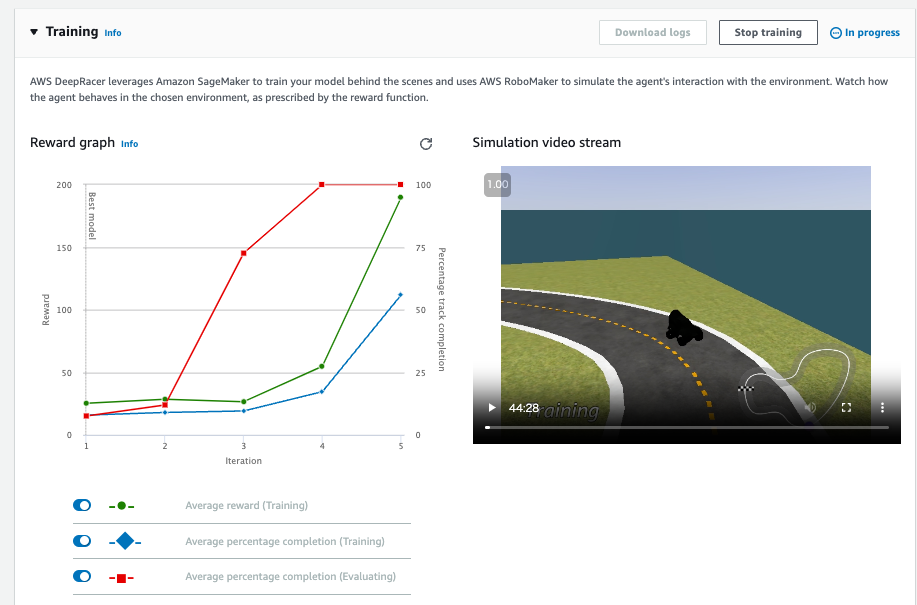Open Info link next to Training heading
The image size is (917, 605).
(x=113, y=33)
